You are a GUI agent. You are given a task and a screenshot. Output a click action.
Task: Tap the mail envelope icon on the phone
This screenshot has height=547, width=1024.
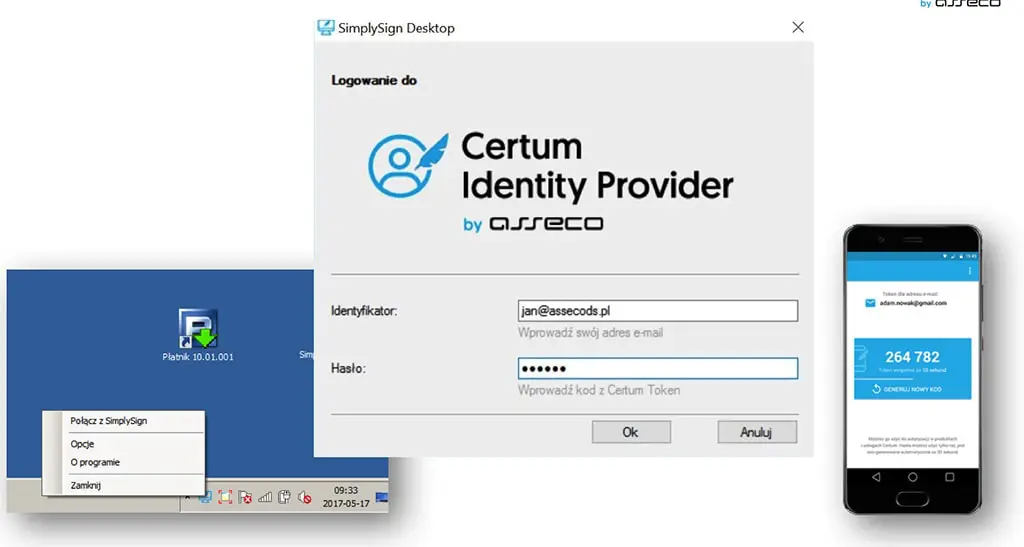click(x=870, y=303)
